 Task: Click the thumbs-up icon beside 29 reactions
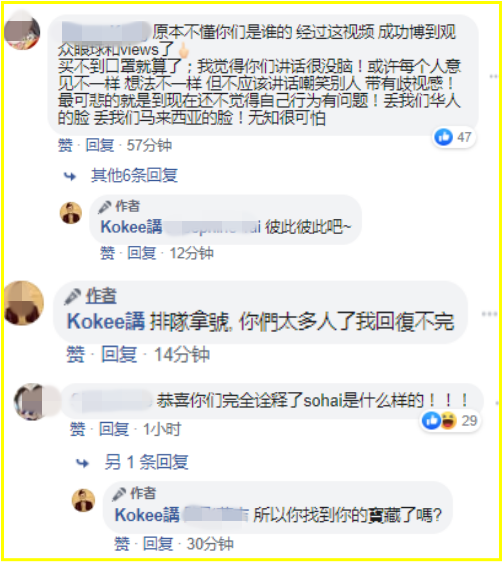point(431,420)
